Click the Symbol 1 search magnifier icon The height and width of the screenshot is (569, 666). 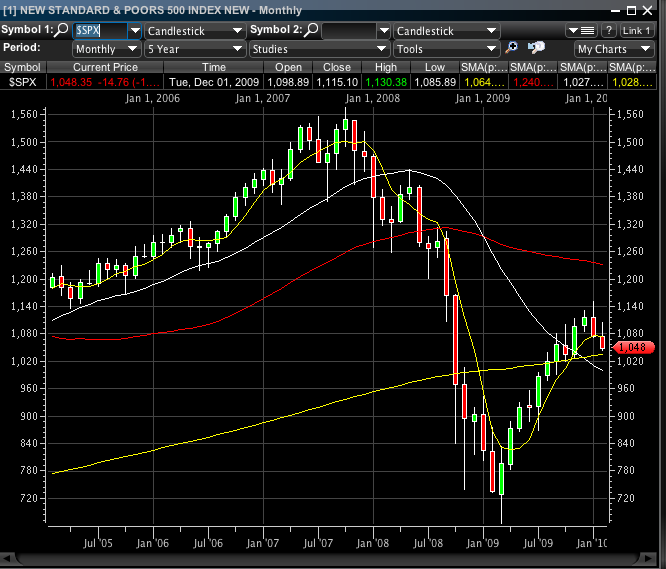click(x=62, y=30)
